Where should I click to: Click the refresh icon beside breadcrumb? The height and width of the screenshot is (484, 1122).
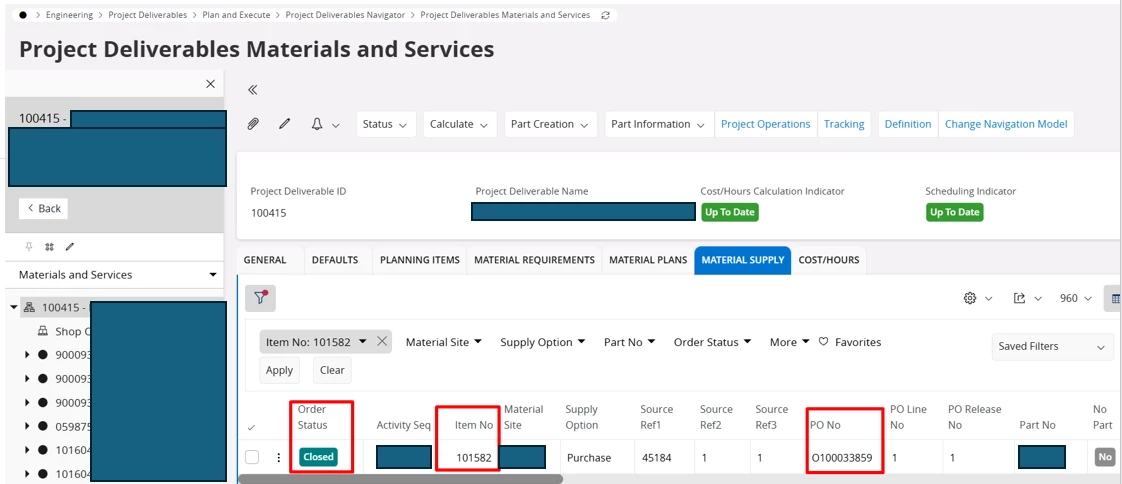pyautogui.click(x=605, y=15)
